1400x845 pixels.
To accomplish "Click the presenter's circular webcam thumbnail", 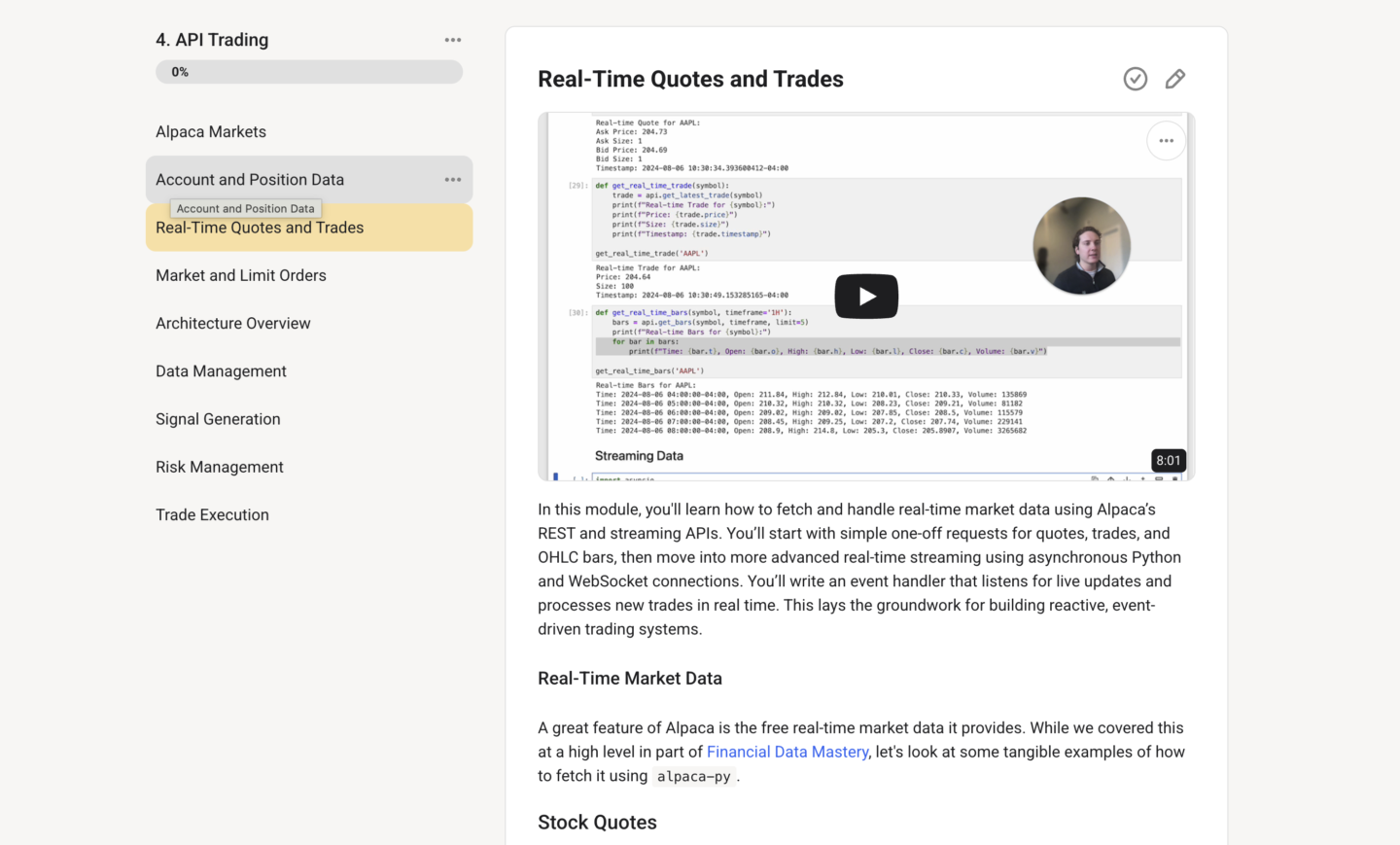I will tap(1081, 246).
